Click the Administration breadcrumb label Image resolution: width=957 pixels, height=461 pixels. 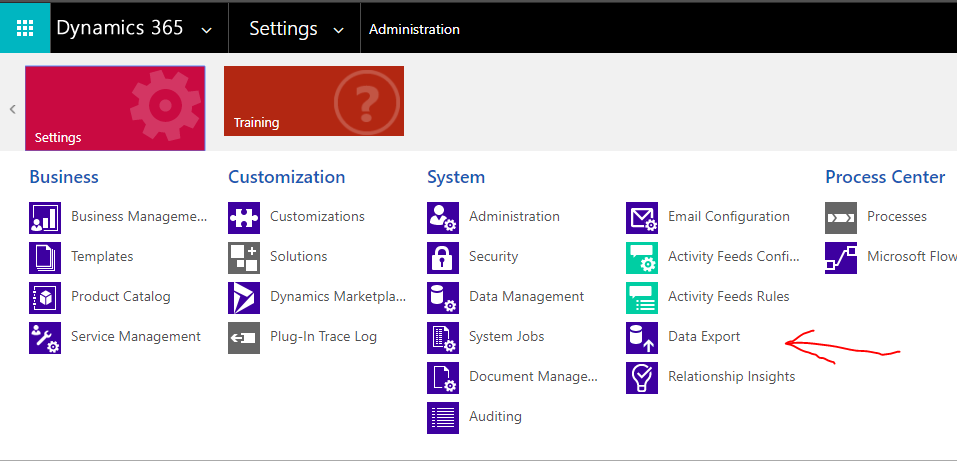point(414,29)
